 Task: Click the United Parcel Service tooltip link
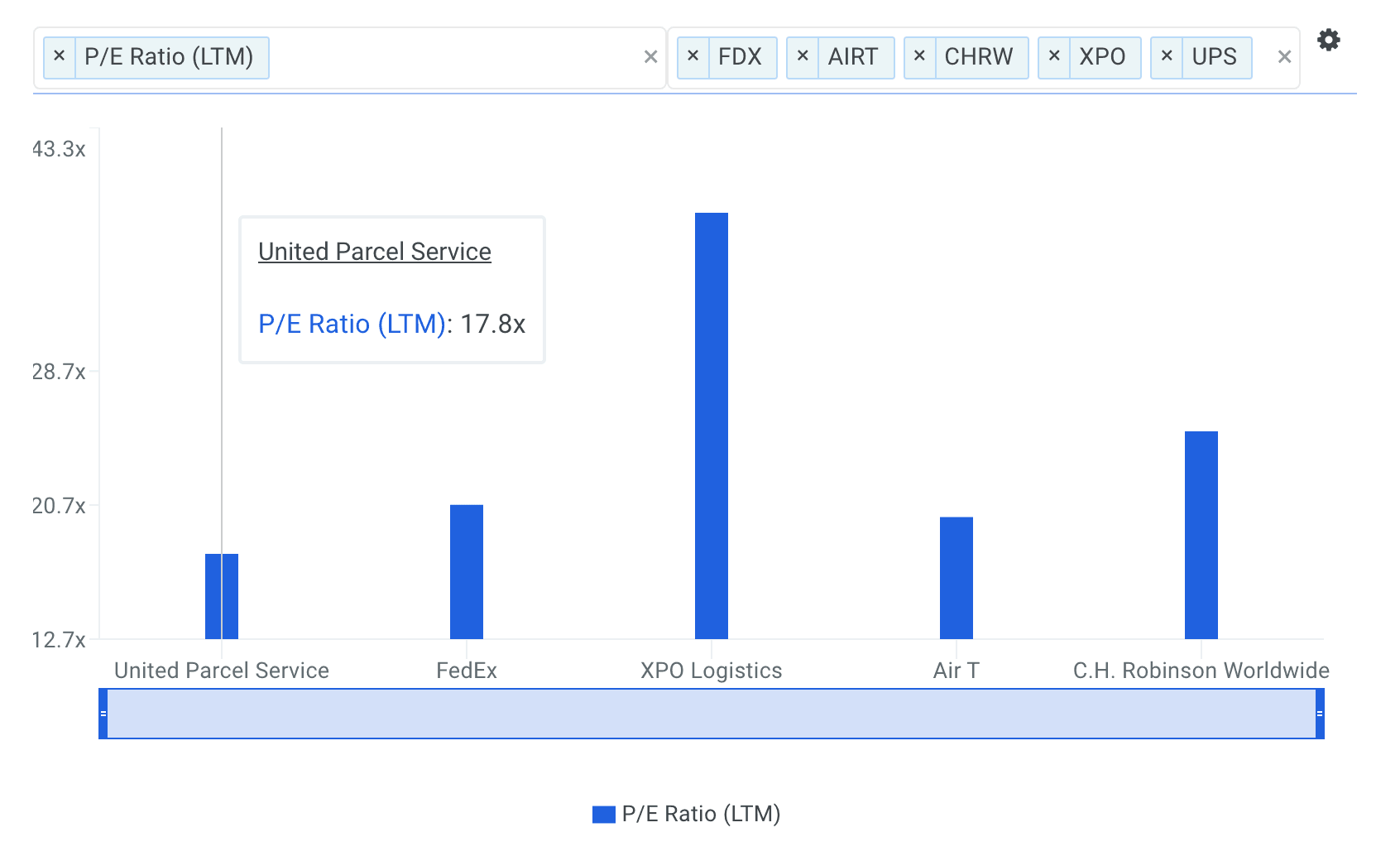374,252
